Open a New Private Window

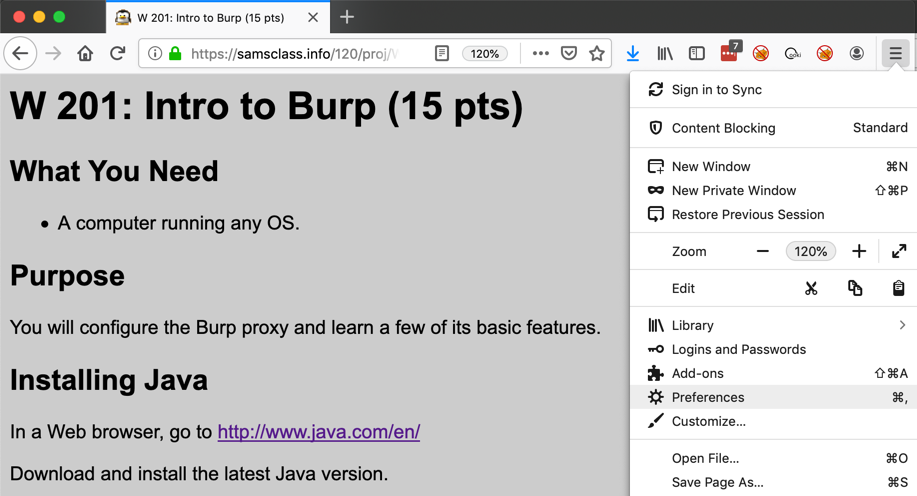773,191
